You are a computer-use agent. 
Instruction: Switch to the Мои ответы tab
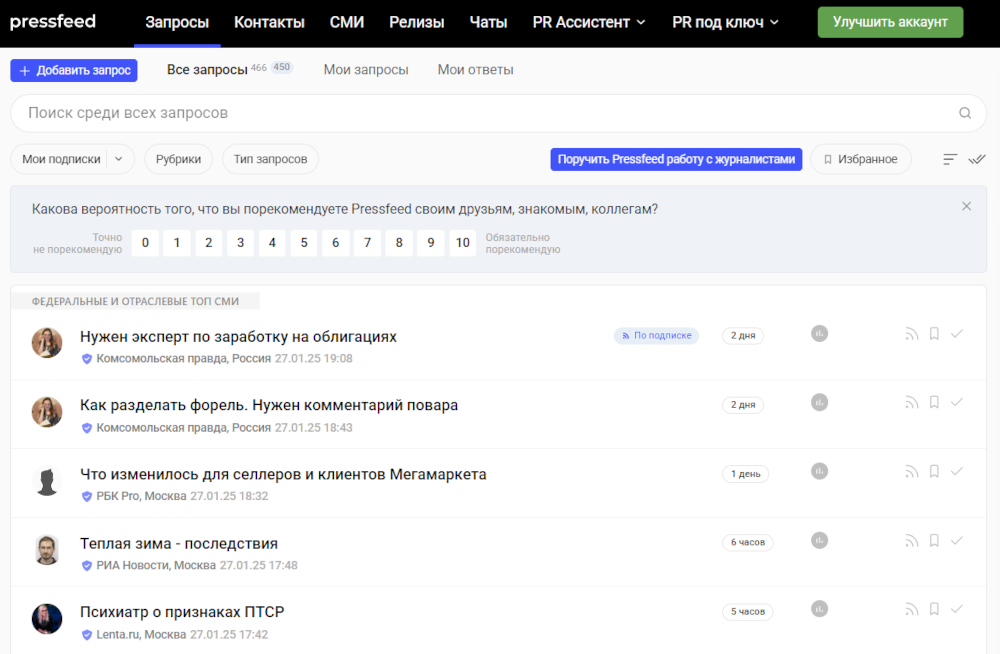pos(475,70)
